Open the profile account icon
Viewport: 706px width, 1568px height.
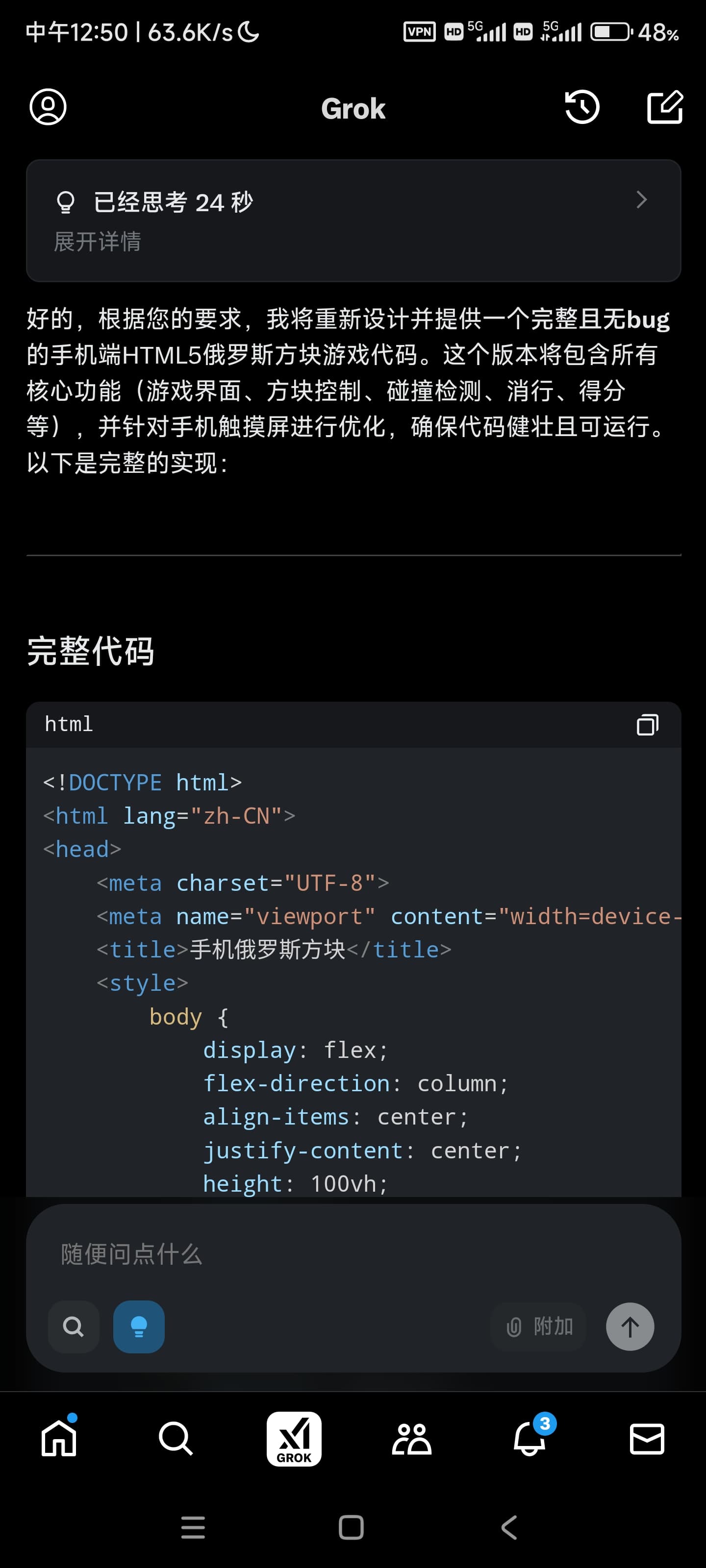point(48,107)
